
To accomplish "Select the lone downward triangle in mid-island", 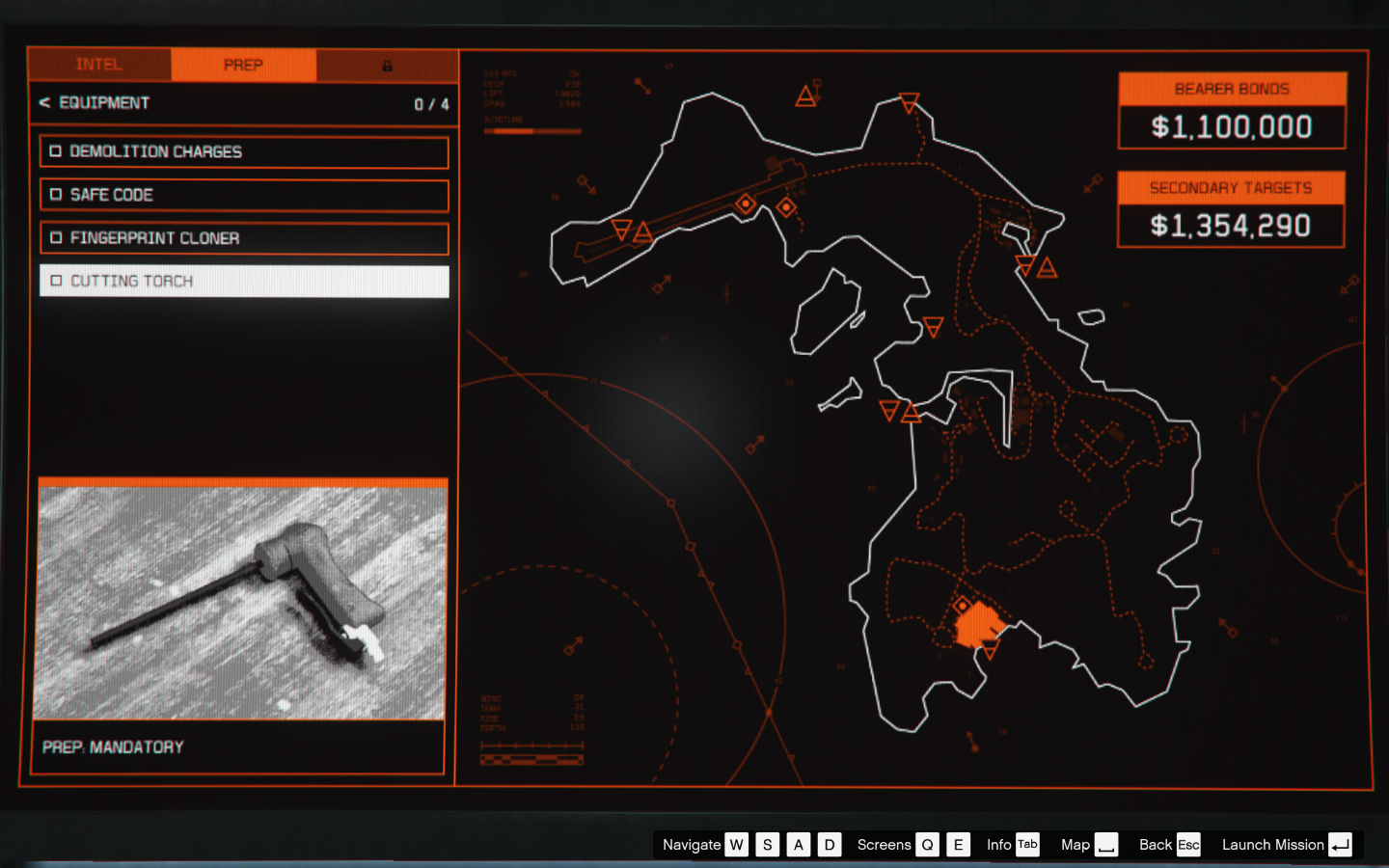I will (x=933, y=327).
